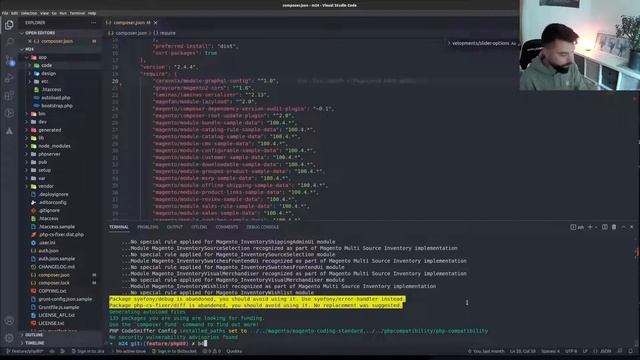The height and width of the screenshot is (360, 640).
Task: Open the .editorconfig file
Action: coord(60,202)
